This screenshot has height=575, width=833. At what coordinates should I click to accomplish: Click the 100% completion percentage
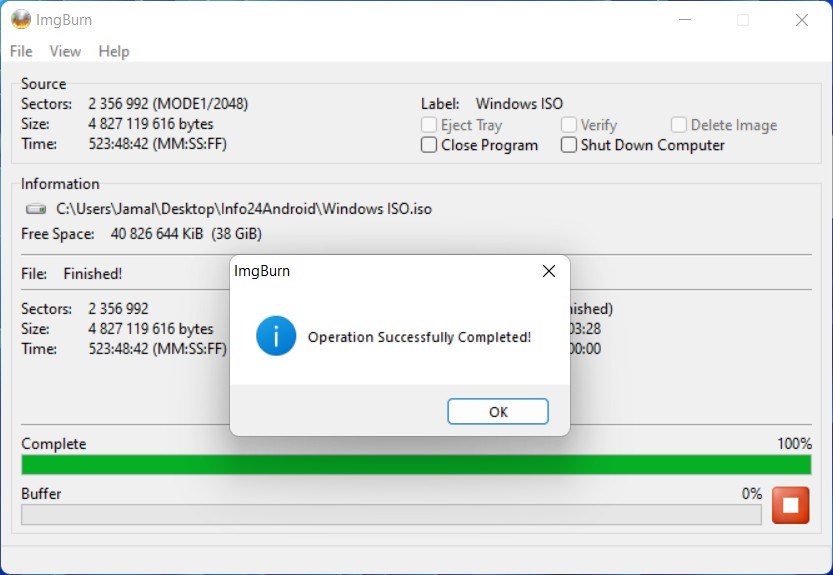(x=794, y=444)
